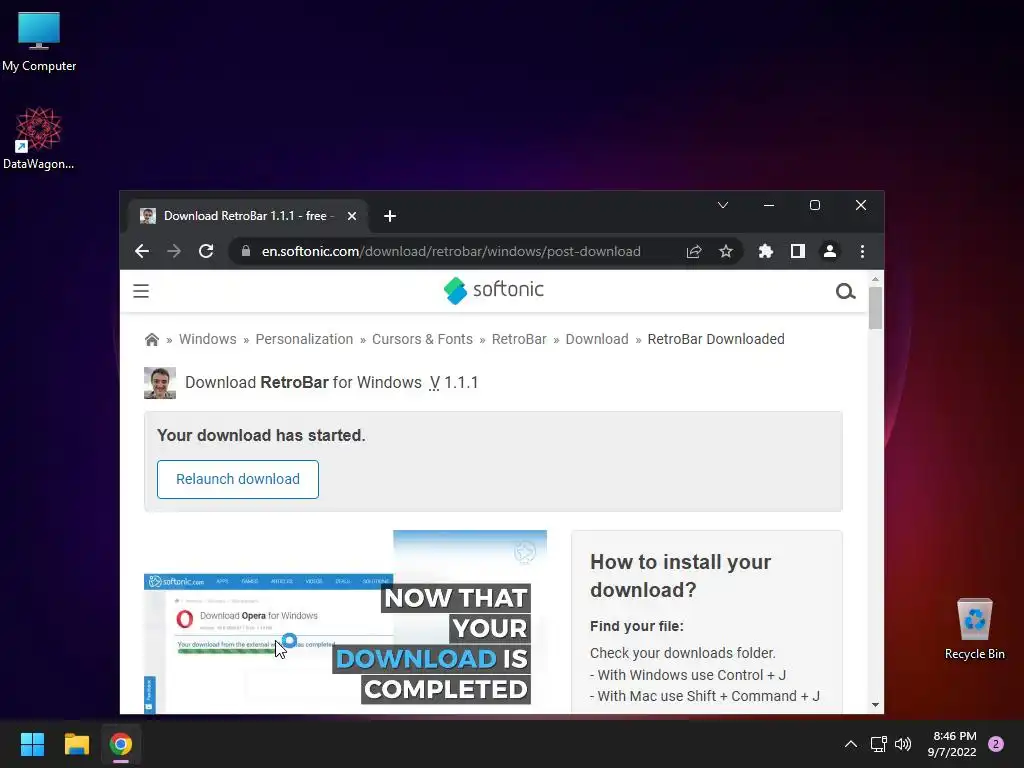Open Cursors & Fonts breadcrumb
Viewport: 1024px width, 768px height.
point(423,340)
